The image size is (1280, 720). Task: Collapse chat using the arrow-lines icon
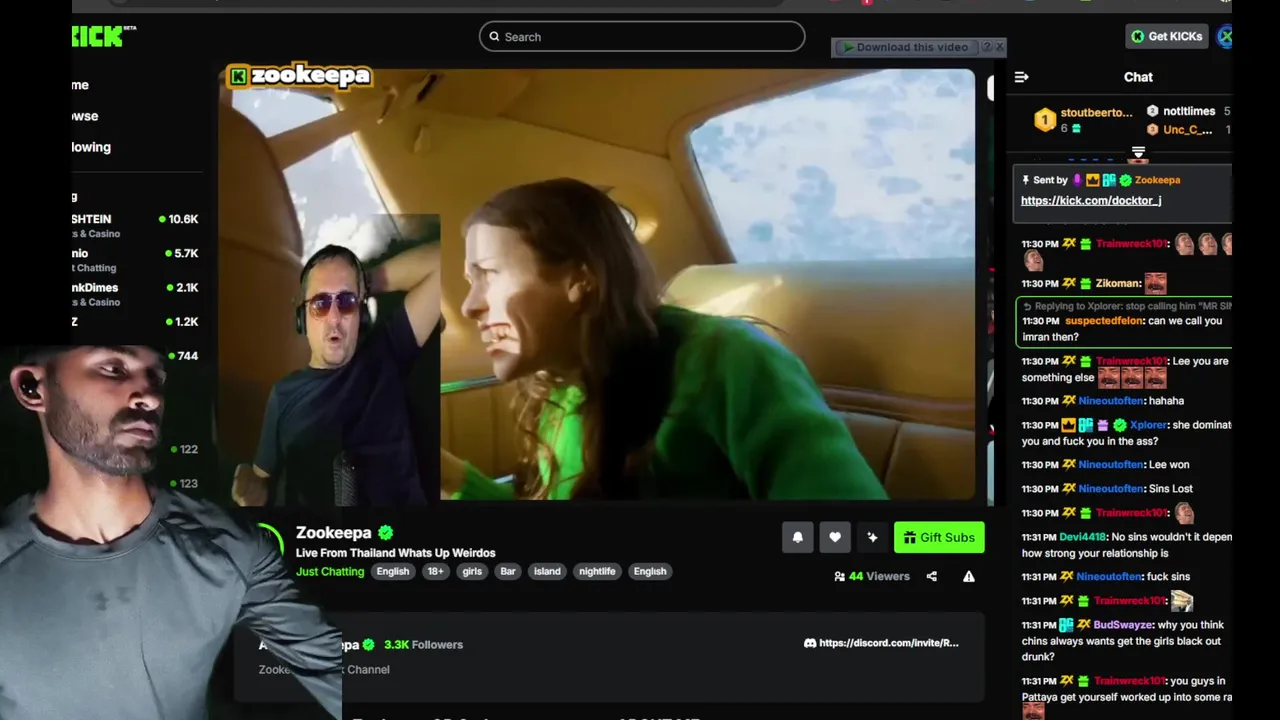(x=1021, y=77)
